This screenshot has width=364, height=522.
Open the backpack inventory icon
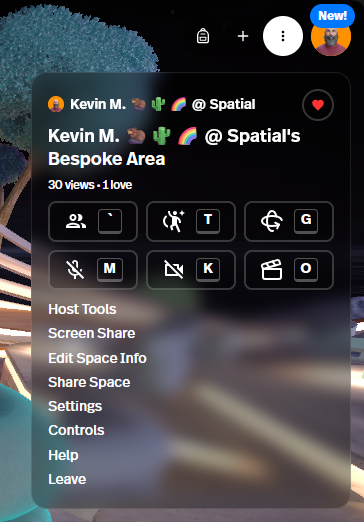coord(203,36)
